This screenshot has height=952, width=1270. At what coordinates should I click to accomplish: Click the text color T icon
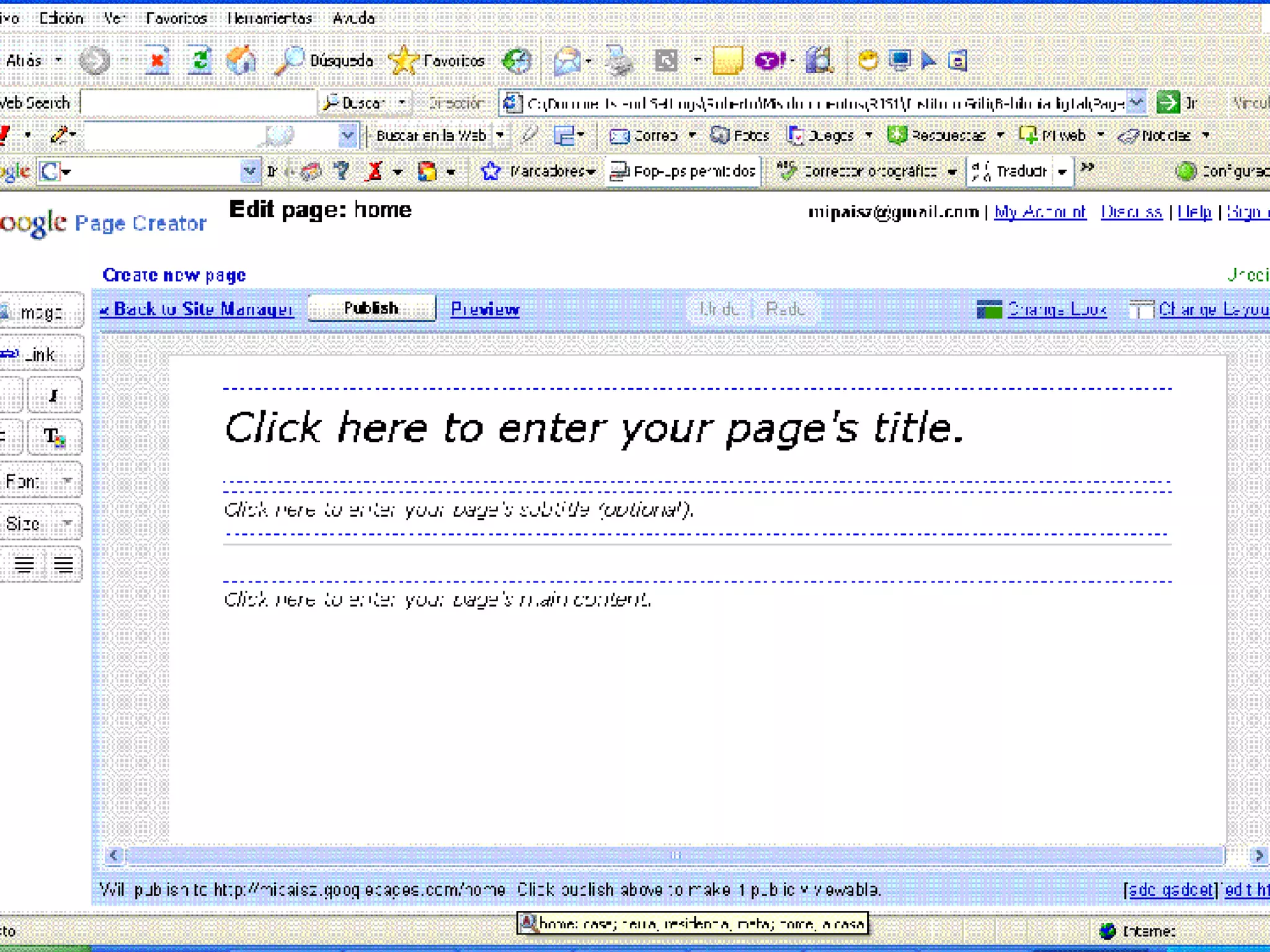tap(55, 437)
